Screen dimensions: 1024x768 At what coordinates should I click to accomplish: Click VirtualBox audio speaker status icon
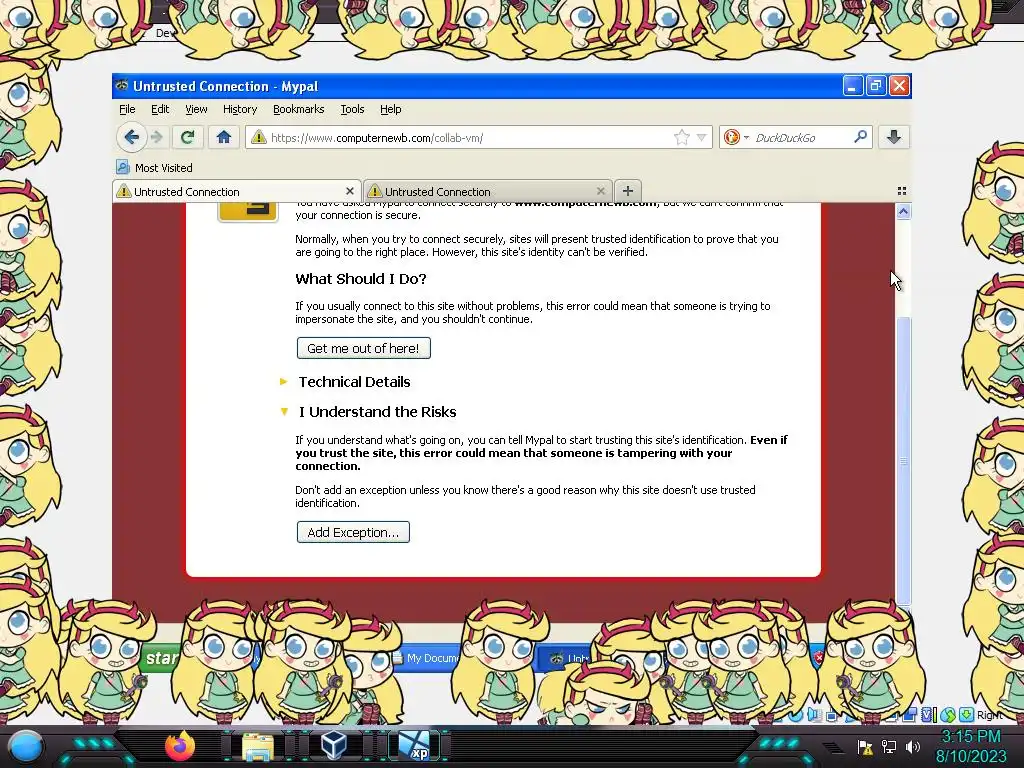813,714
